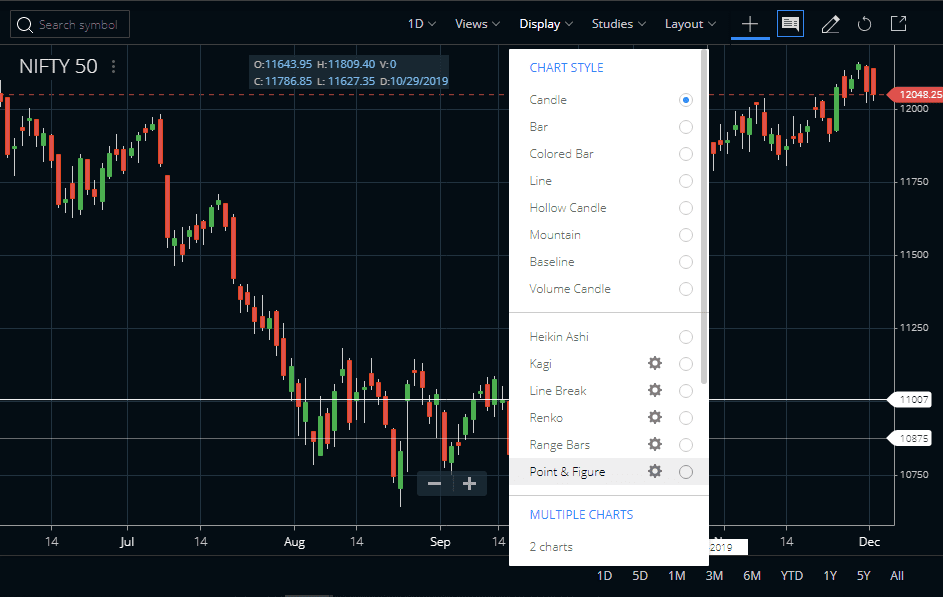
Task: Zoom out chart with minus button
Action: [434, 483]
